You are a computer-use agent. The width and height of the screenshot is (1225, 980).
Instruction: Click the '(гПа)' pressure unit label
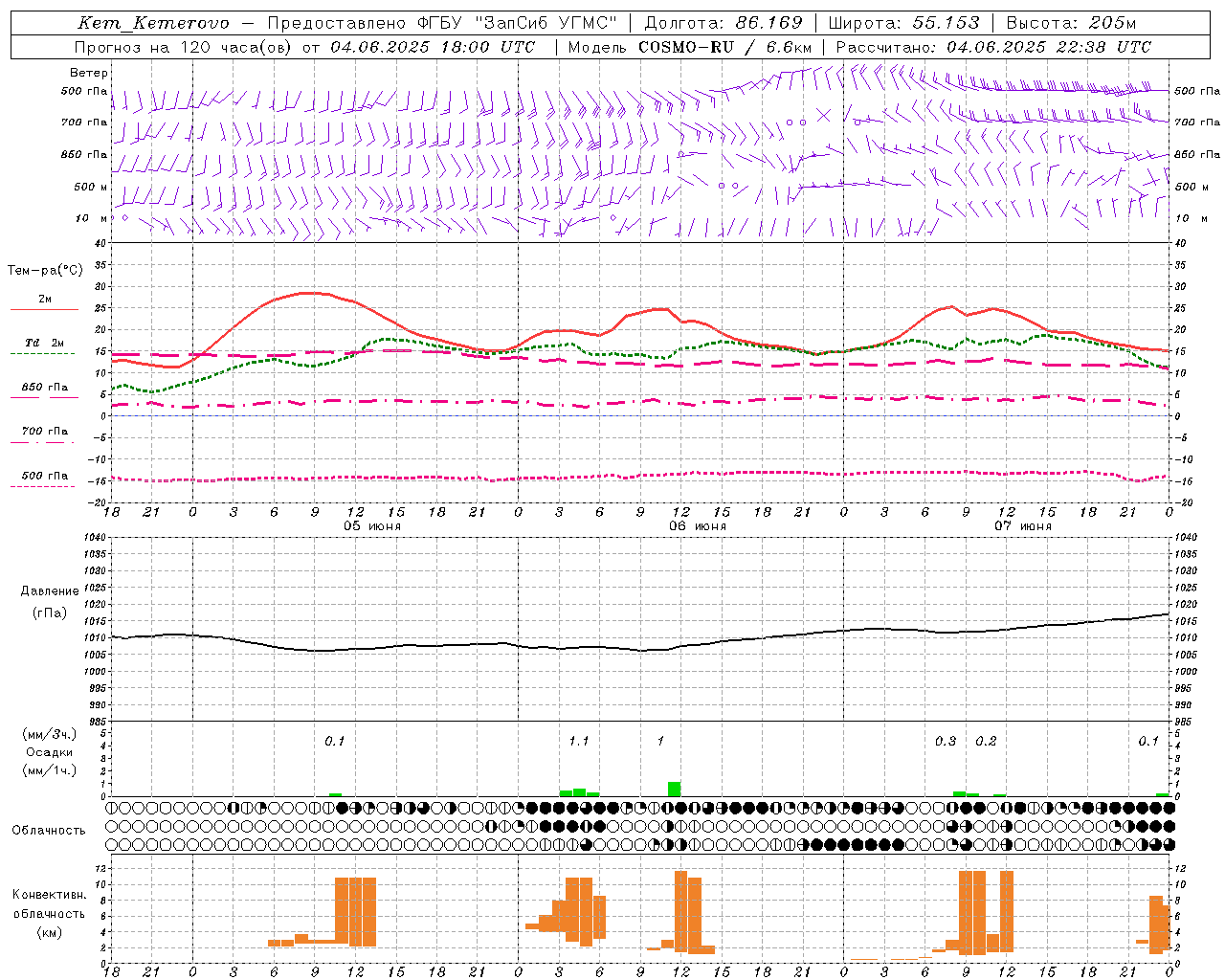point(50,613)
